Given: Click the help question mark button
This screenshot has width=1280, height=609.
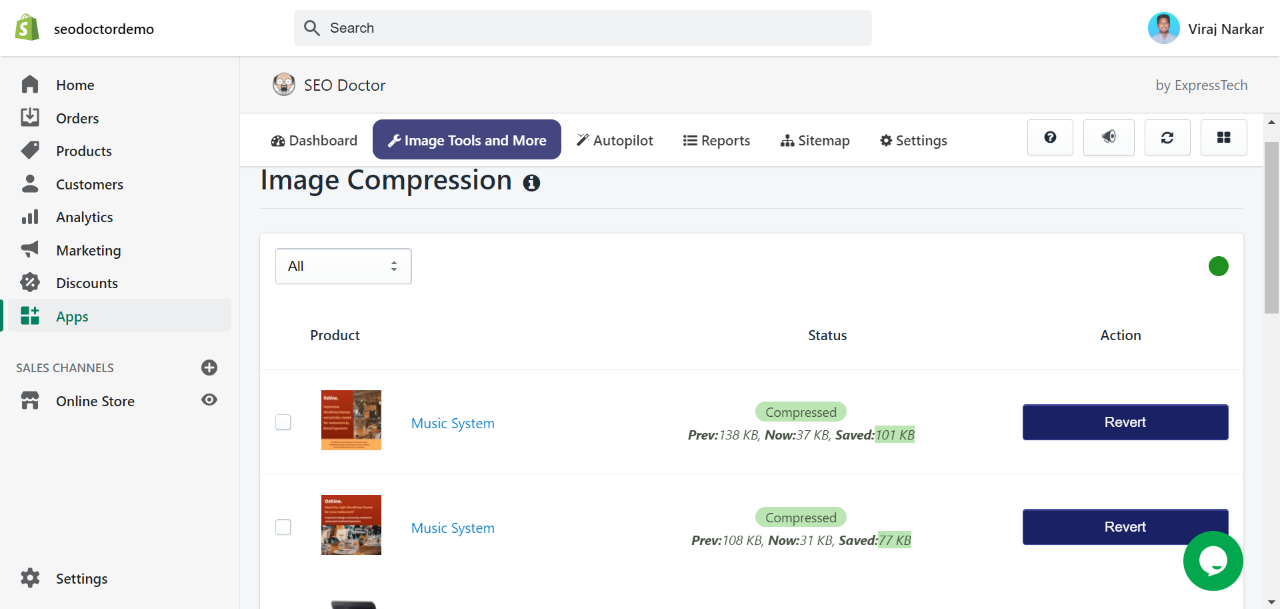Looking at the screenshot, I should coord(1050,138).
